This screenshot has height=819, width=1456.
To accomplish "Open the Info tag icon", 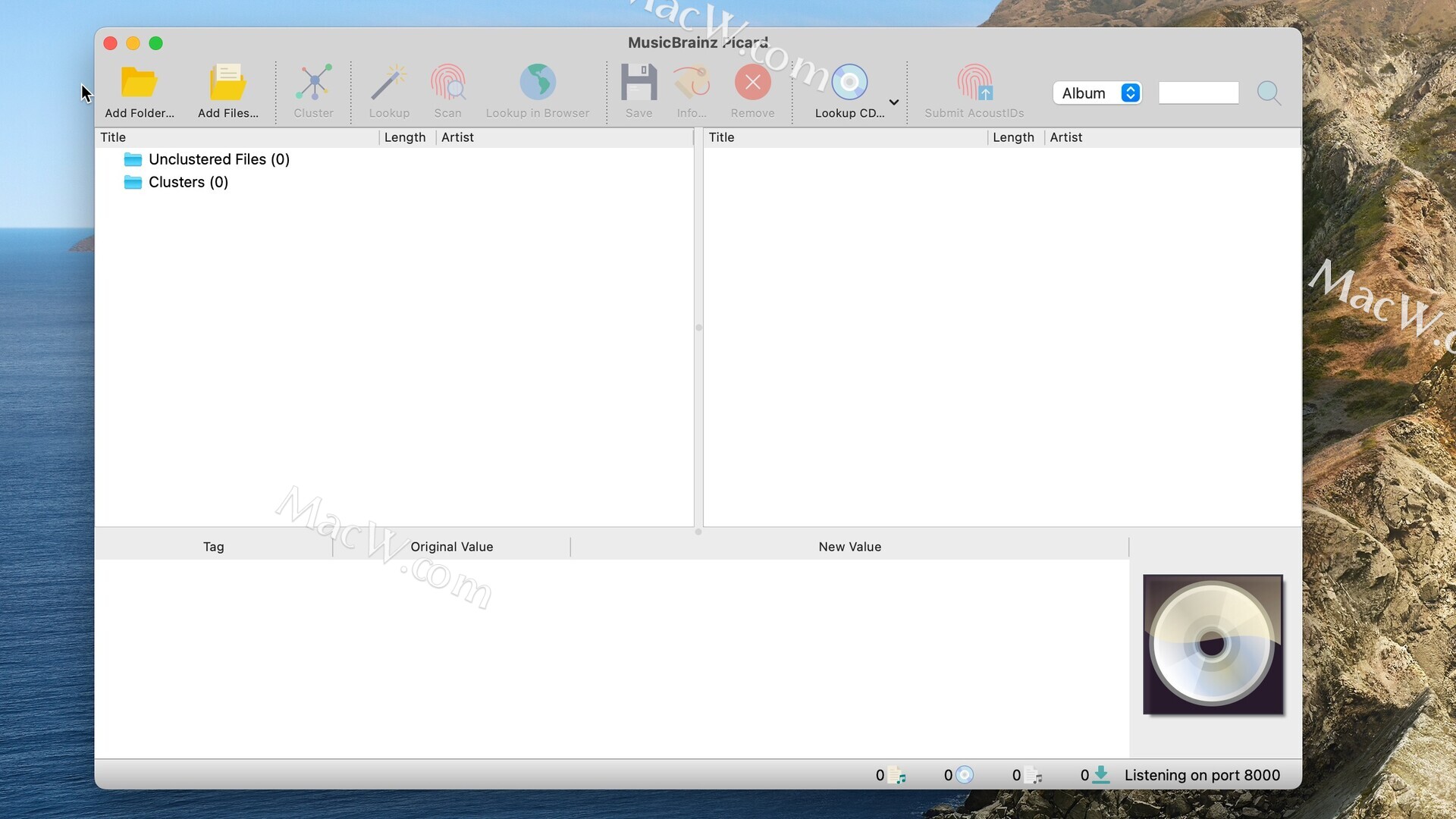I will (x=692, y=82).
